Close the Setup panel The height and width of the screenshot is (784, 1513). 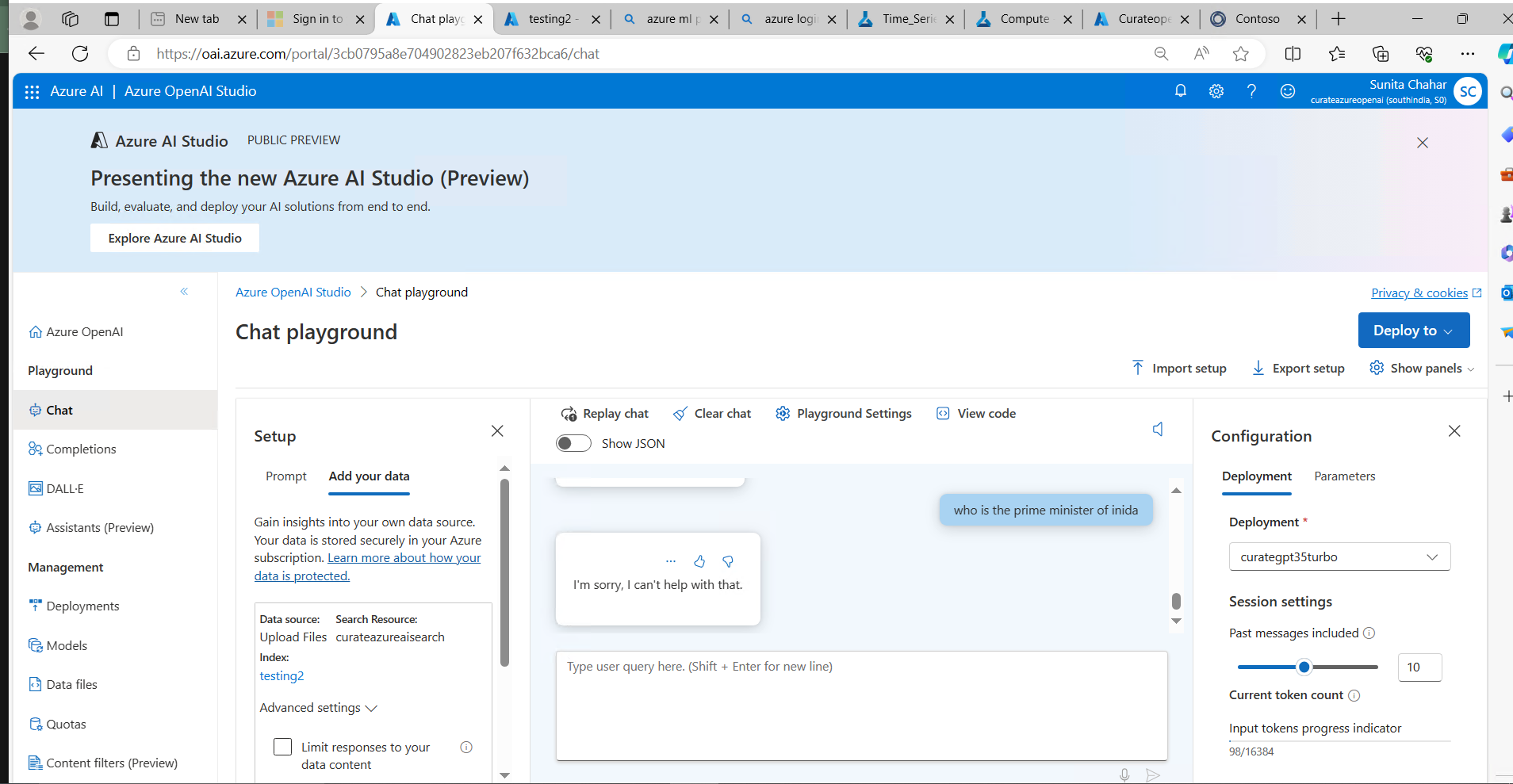click(497, 431)
